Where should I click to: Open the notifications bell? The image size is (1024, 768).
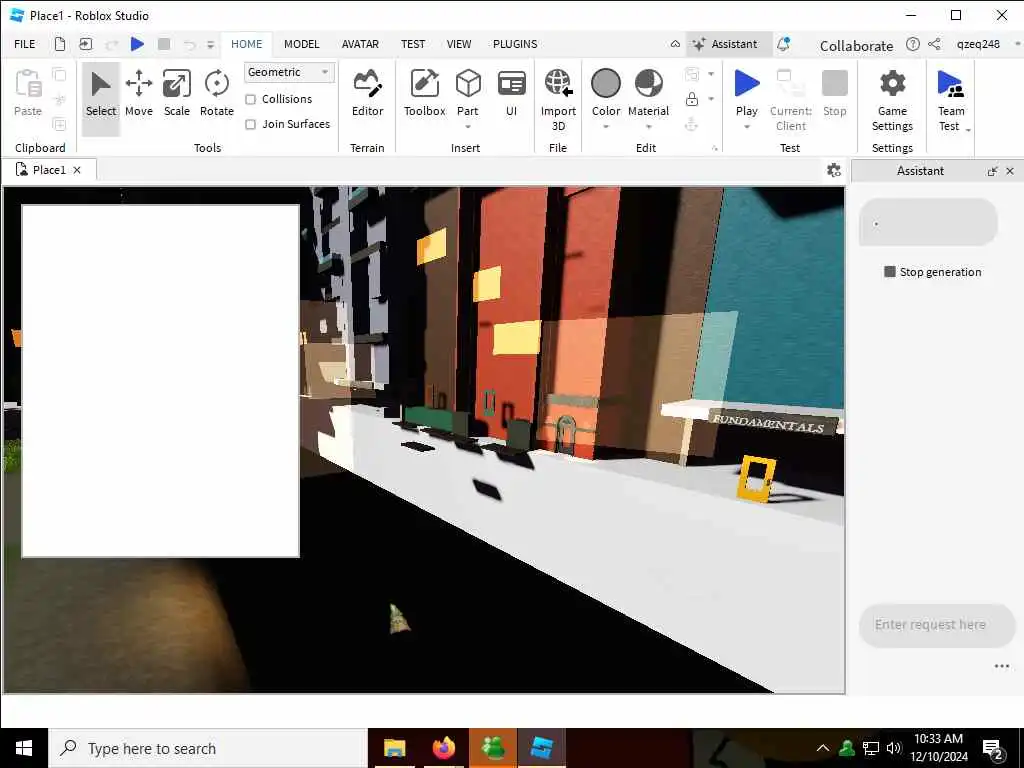coord(783,44)
